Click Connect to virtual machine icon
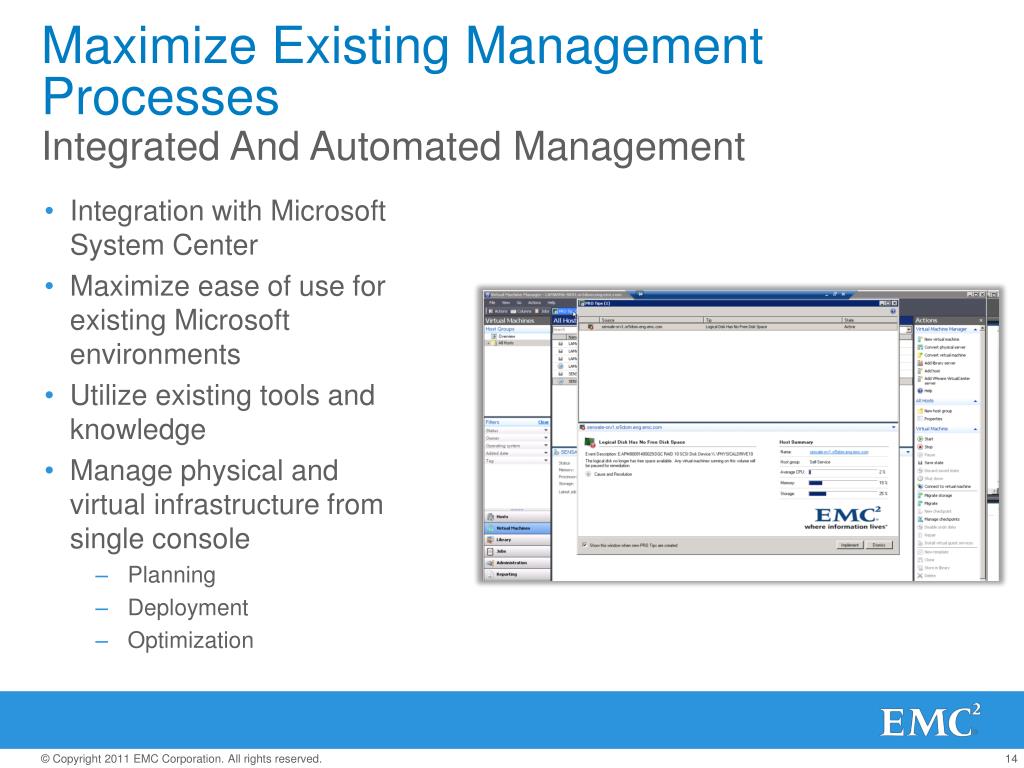This screenshot has width=1024, height=768. coord(920,487)
